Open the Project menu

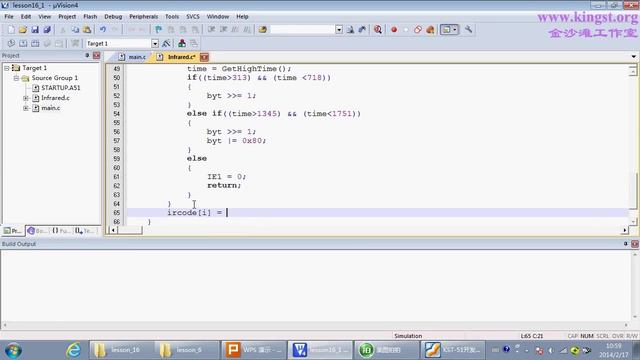67,17
